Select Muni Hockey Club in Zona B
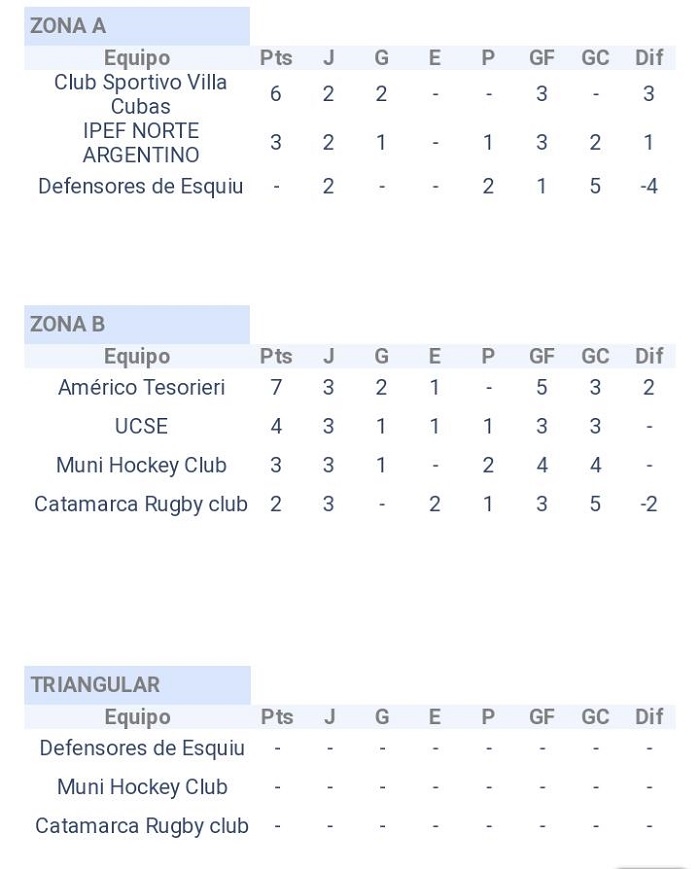The image size is (700, 869). 141,465
